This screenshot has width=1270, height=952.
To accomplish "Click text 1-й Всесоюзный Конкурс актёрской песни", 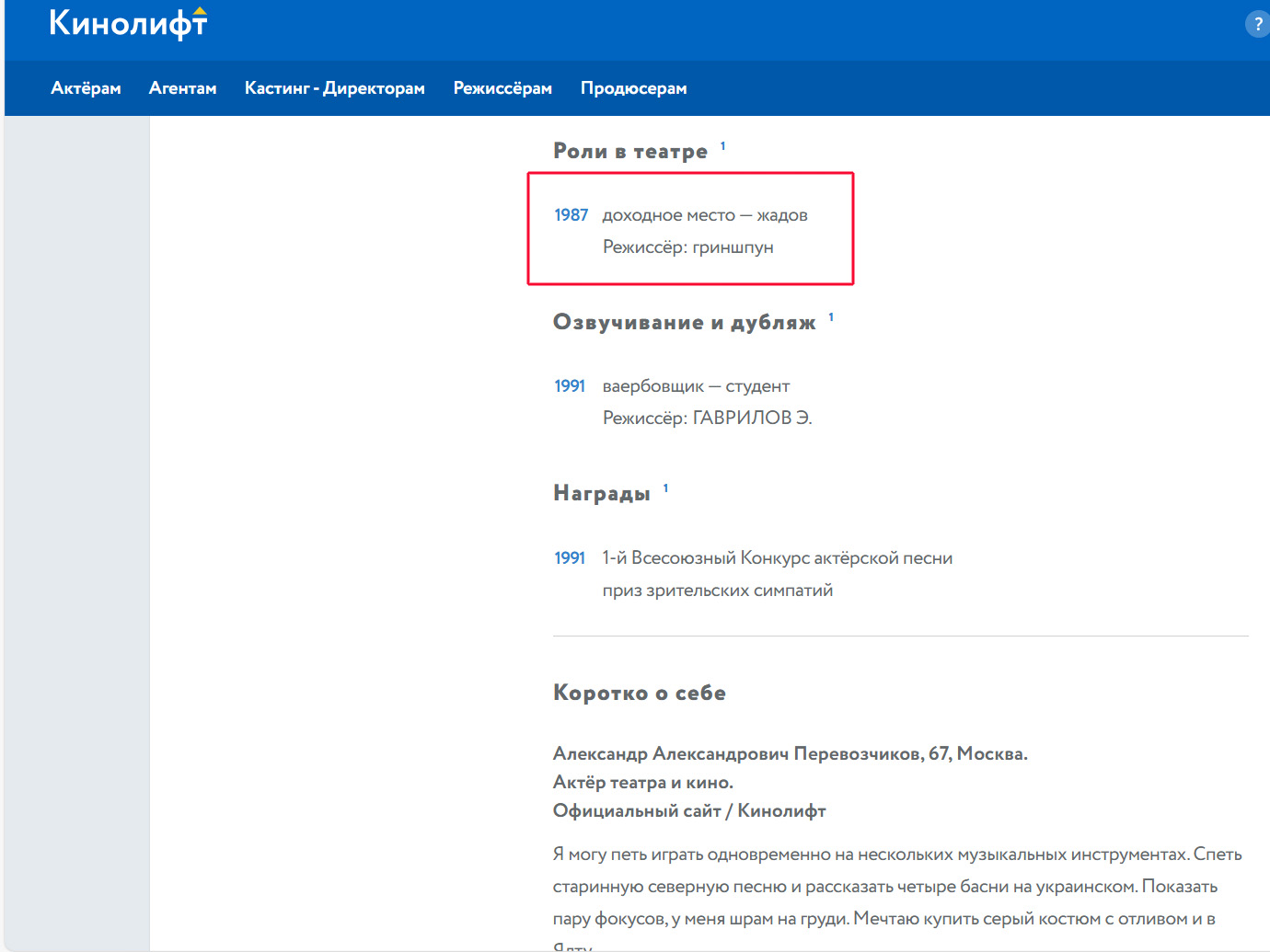I will point(778,558).
